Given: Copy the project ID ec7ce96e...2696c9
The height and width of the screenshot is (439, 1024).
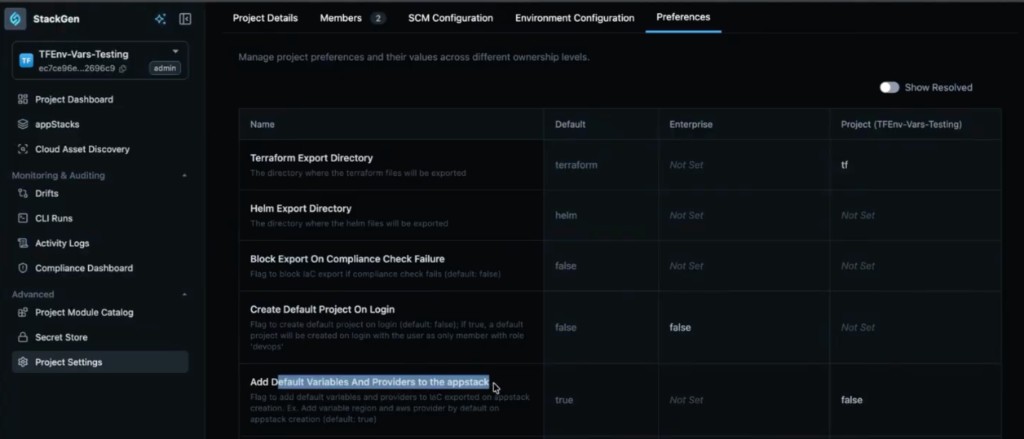Looking at the screenshot, I should tap(123, 69).
